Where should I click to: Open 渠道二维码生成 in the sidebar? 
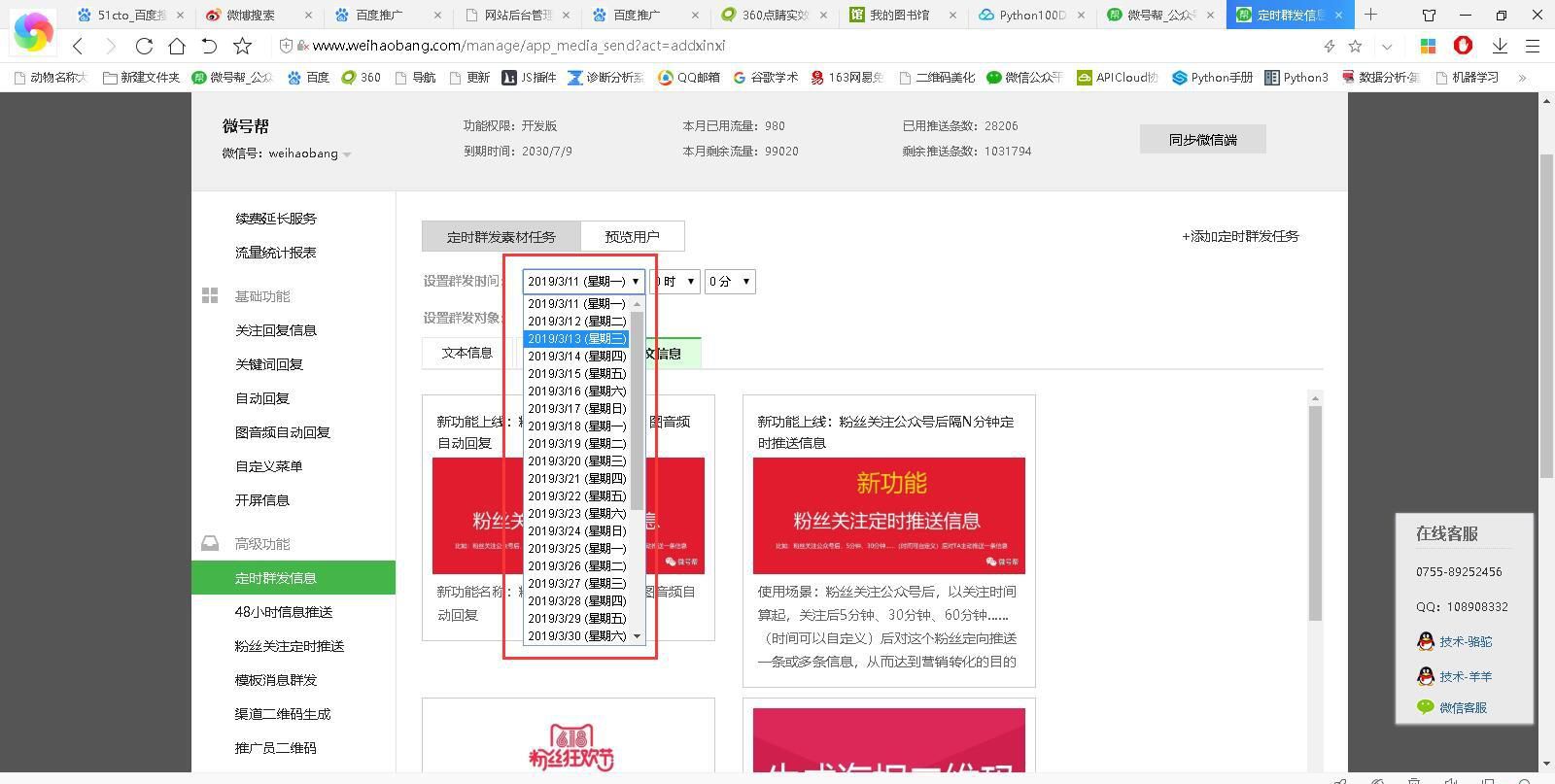point(283,714)
